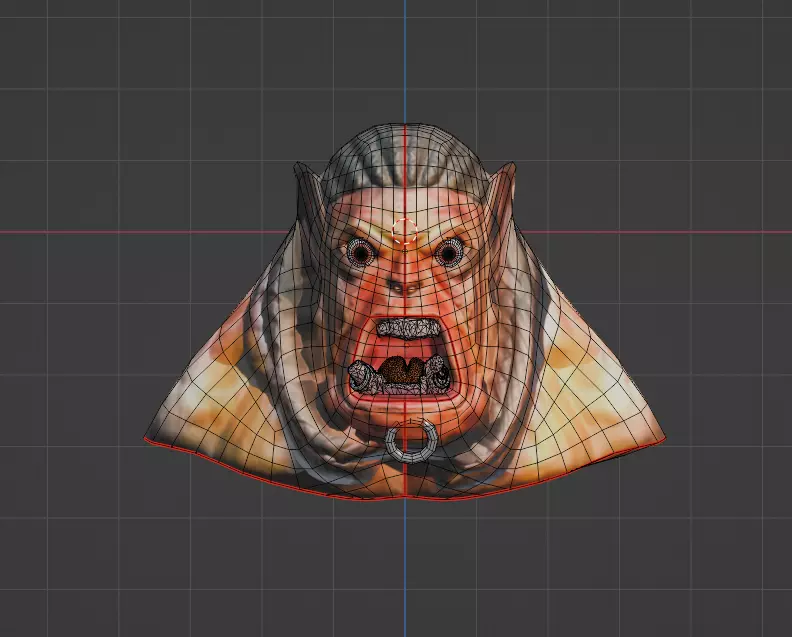Select the nose ring mesh below the chin
Screen dimensions: 792x637
(411, 440)
